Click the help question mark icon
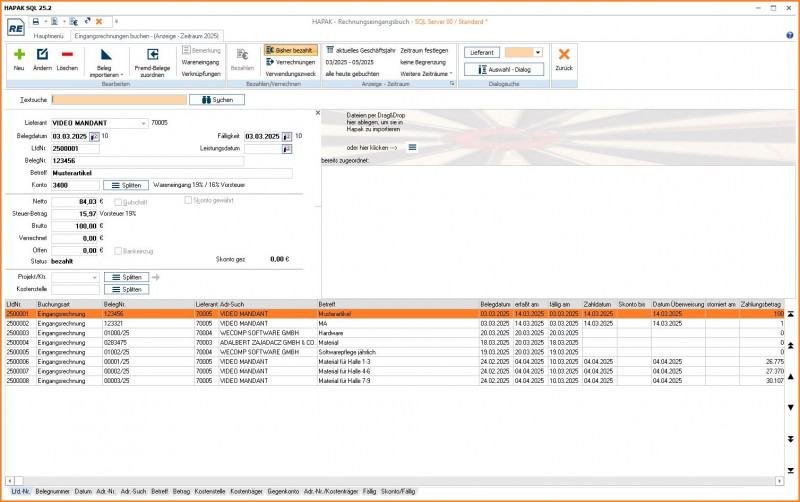Screen dimensions: 800x502 click(790, 35)
